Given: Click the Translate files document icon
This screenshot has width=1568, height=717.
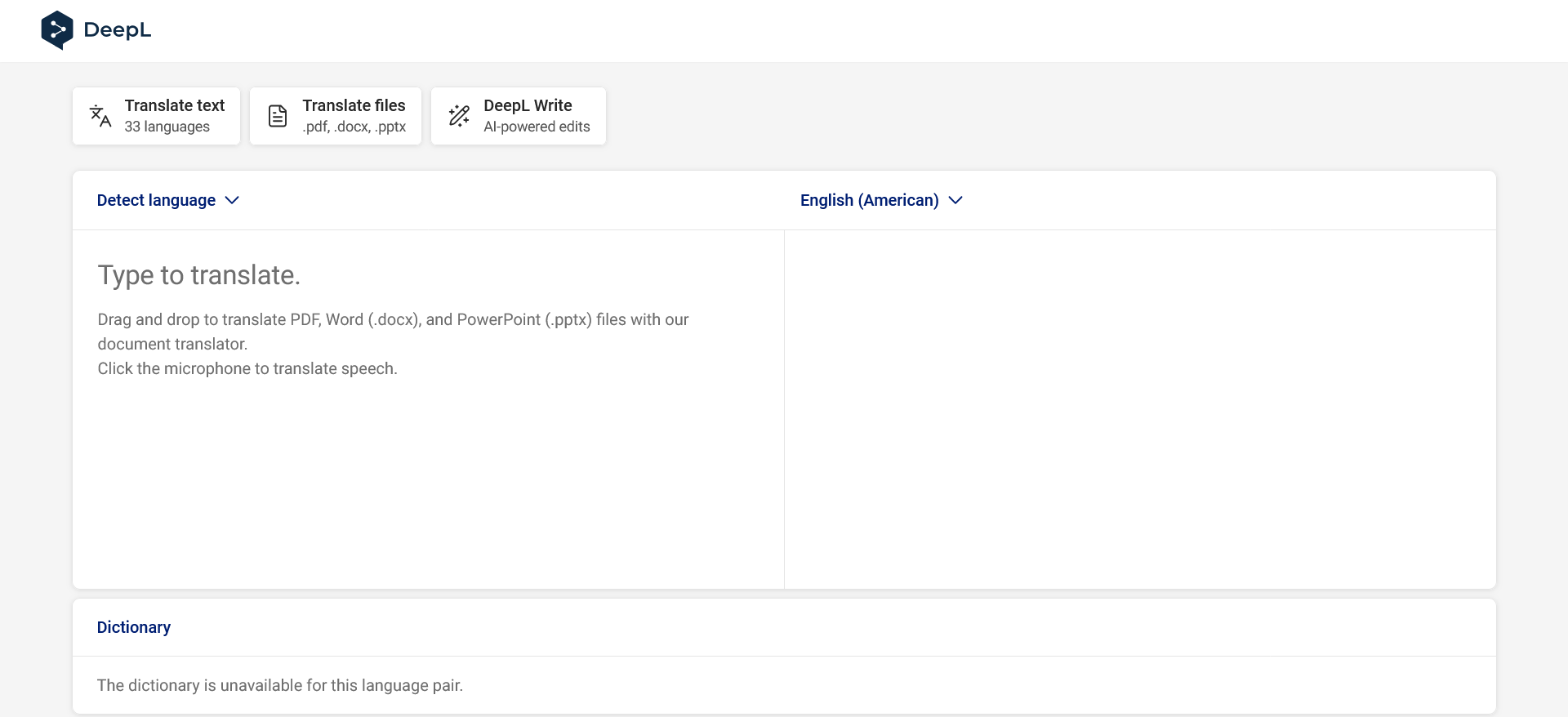Looking at the screenshot, I should (x=278, y=116).
